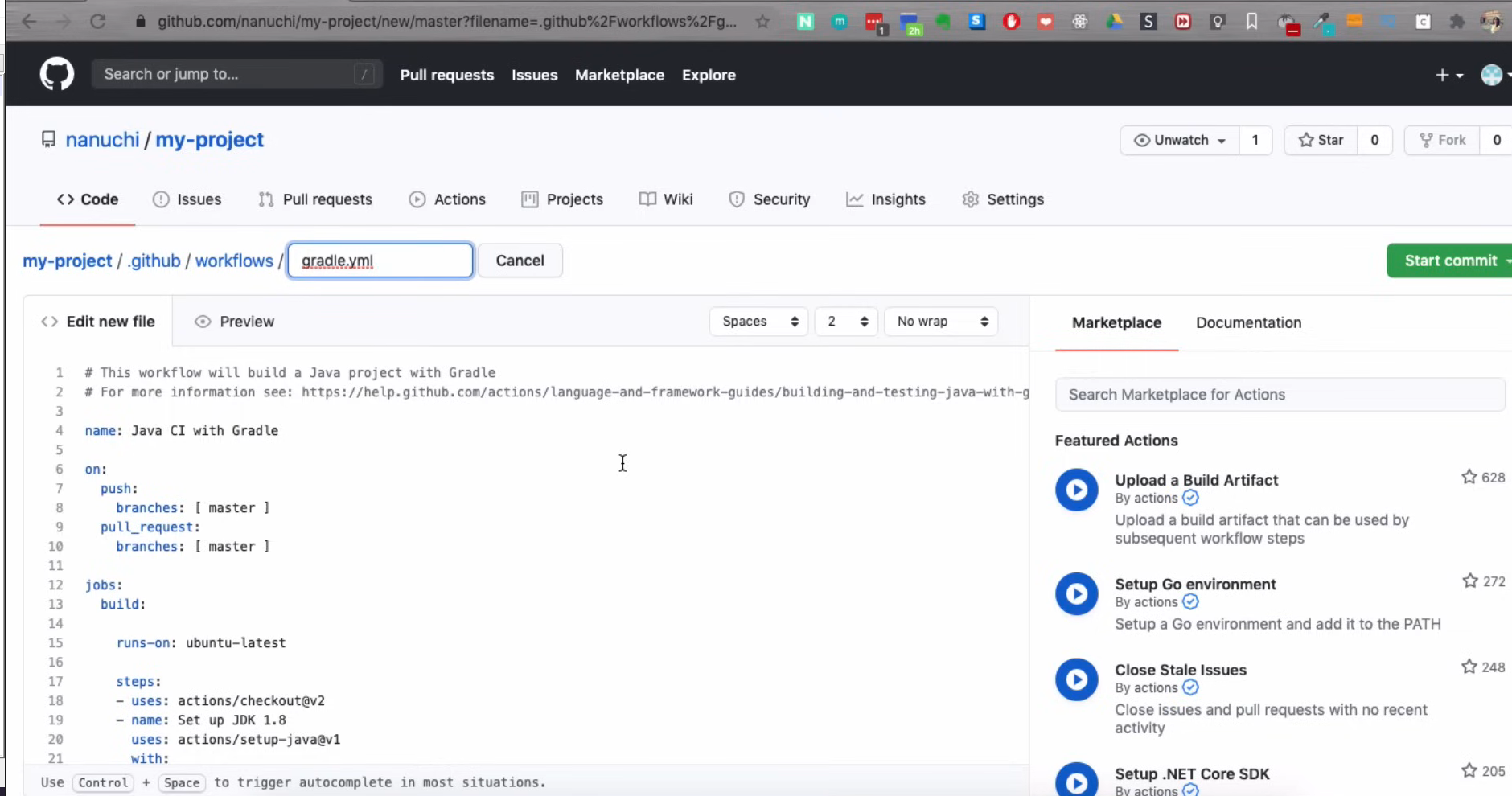The width and height of the screenshot is (1512, 796).
Task: Click the star icon beside 628 count
Action: (1469, 478)
